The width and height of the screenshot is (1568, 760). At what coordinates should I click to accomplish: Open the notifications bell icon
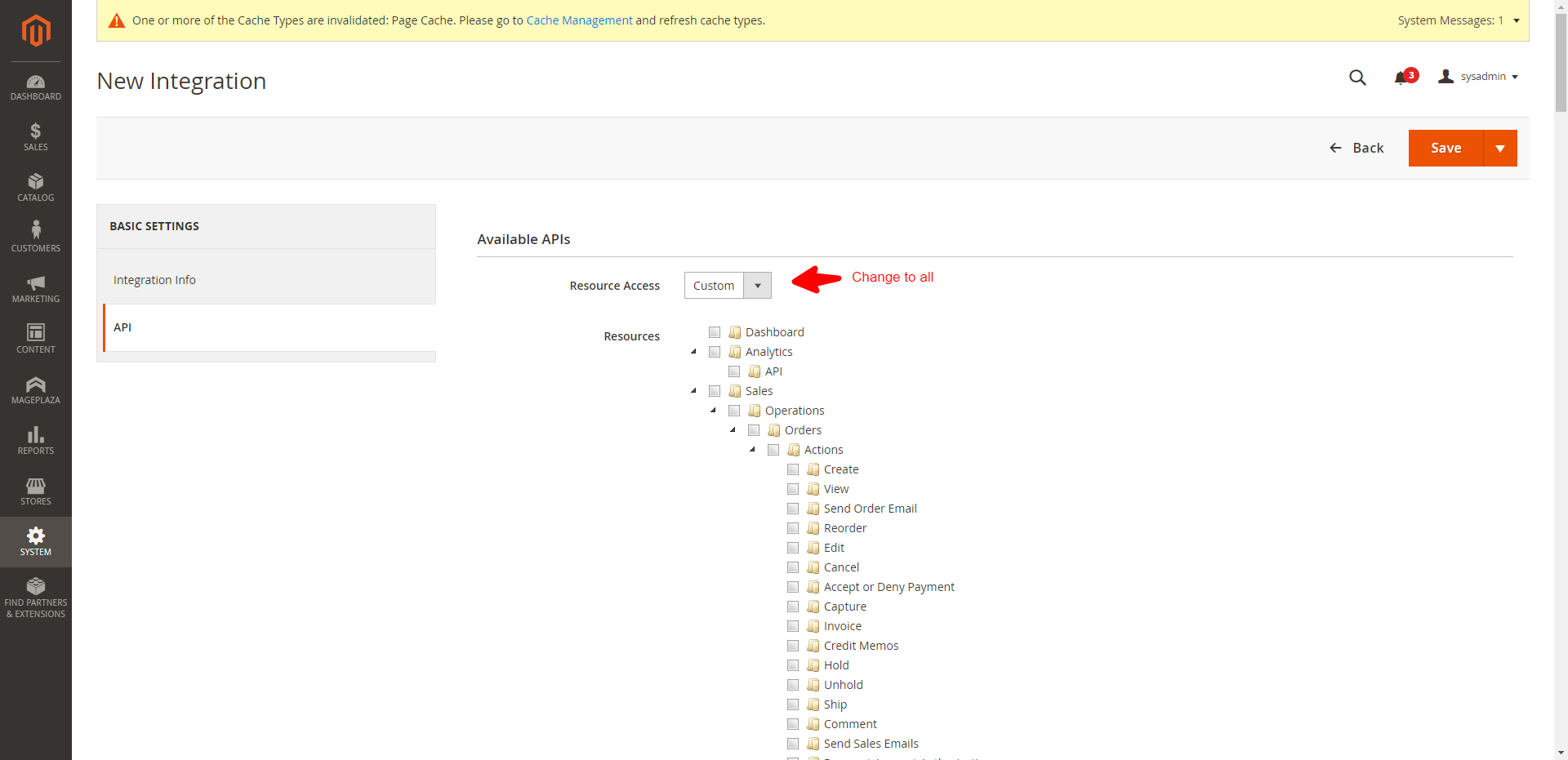(x=1401, y=78)
